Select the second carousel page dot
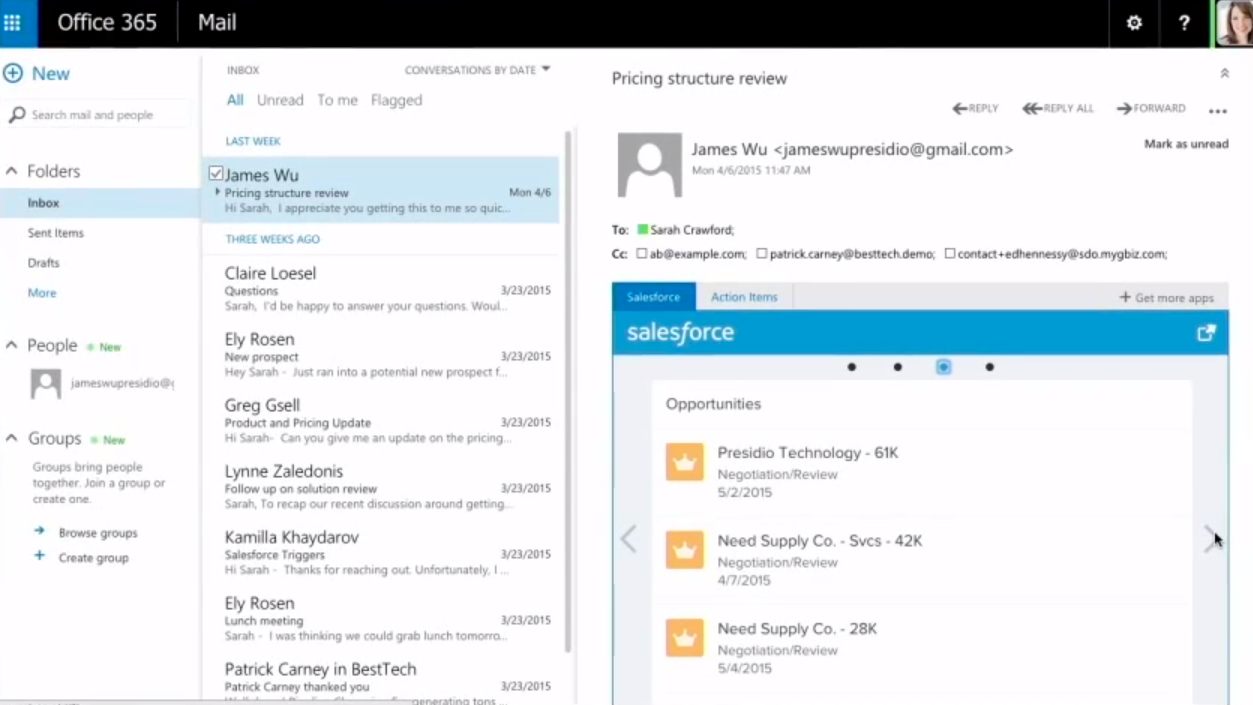This screenshot has width=1253, height=705. point(898,367)
